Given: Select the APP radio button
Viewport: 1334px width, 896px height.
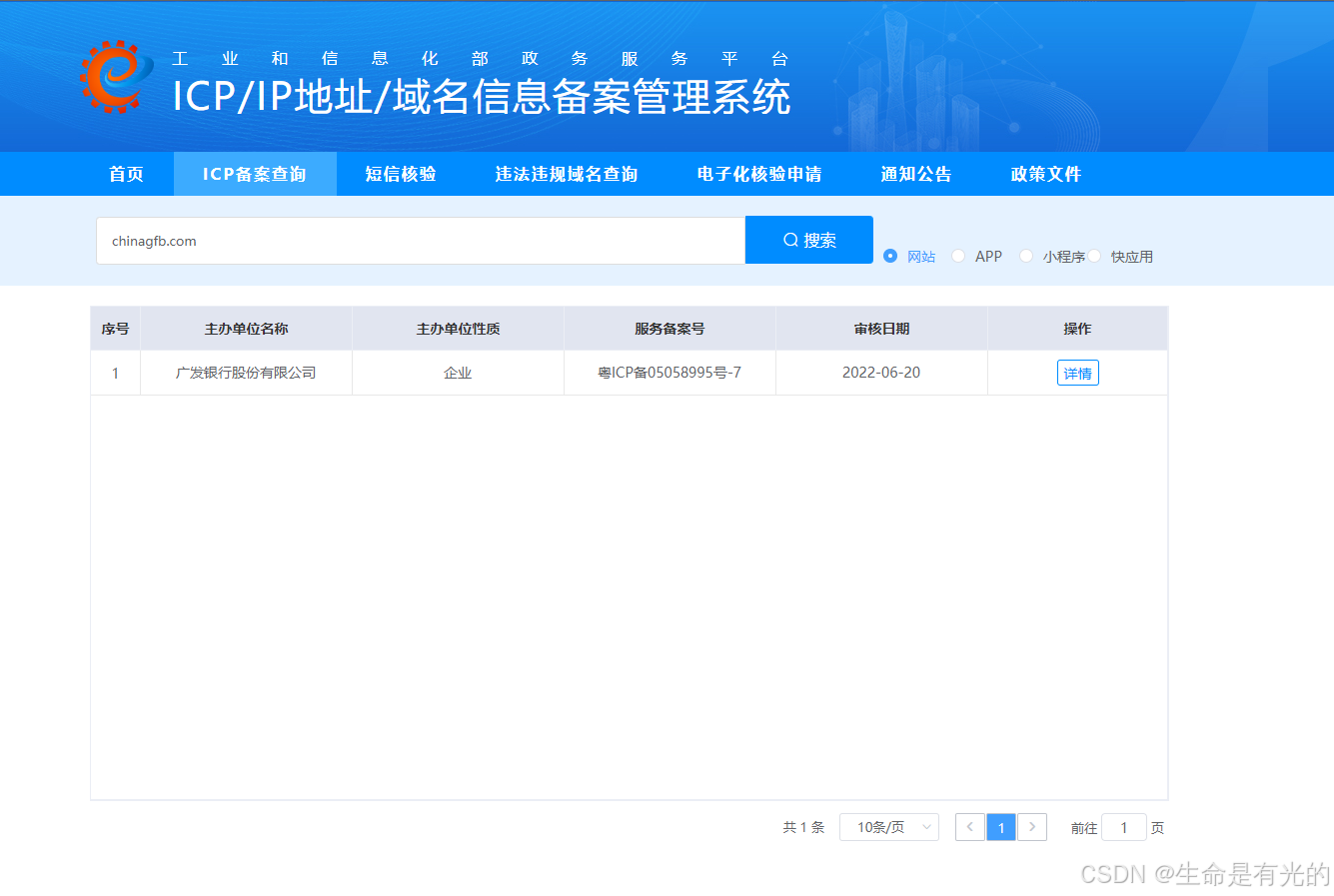Looking at the screenshot, I should click(x=957, y=256).
